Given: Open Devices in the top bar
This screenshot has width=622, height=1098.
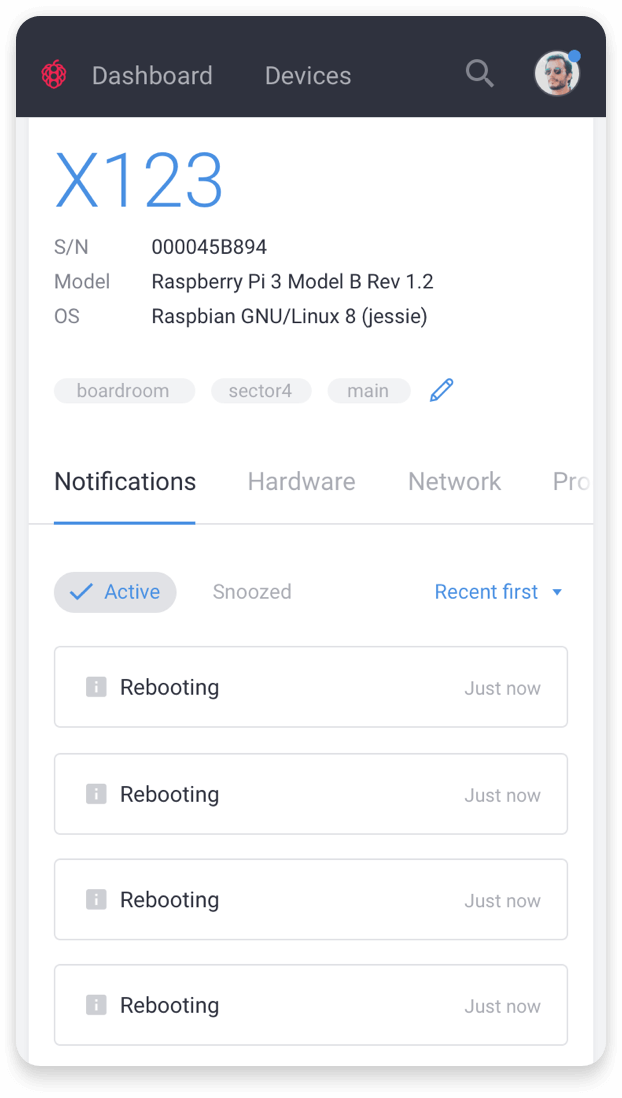Looking at the screenshot, I should [308, 76].
